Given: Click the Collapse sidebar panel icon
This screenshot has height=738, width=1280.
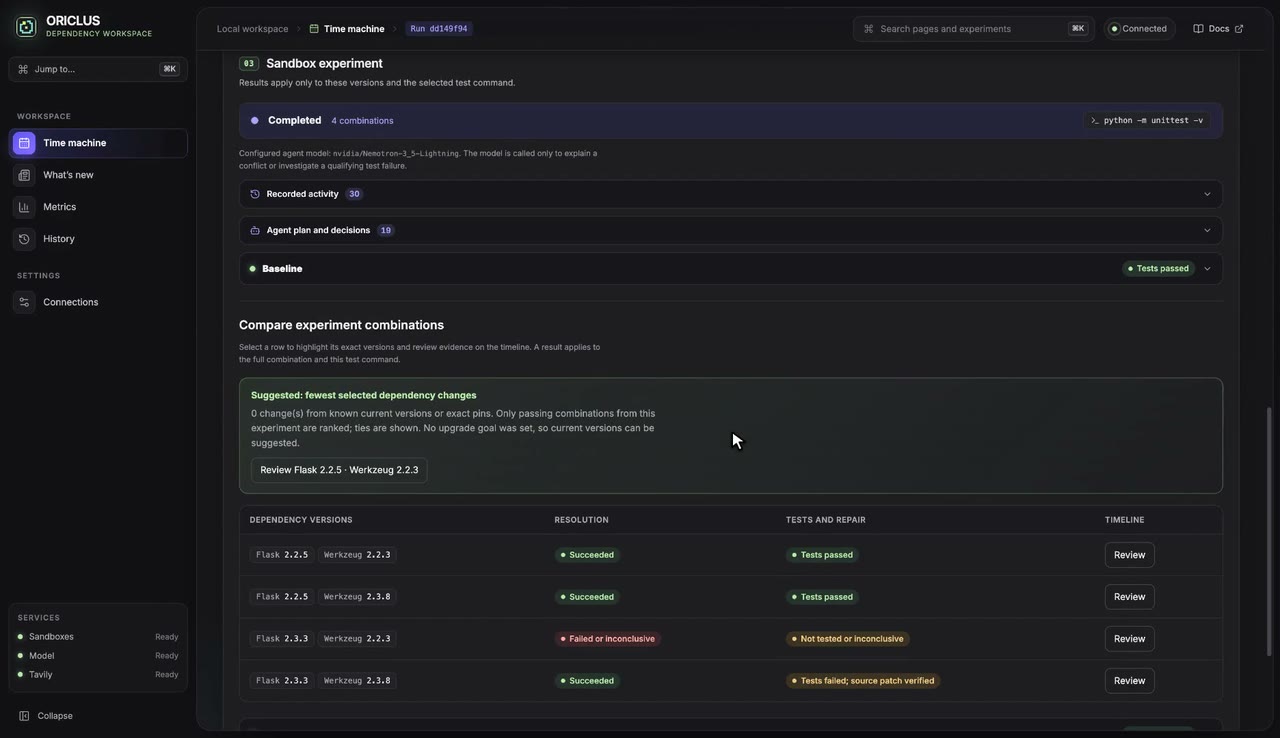Looking at the screenshot, I should pyautogui.click(x=24, y=716).
